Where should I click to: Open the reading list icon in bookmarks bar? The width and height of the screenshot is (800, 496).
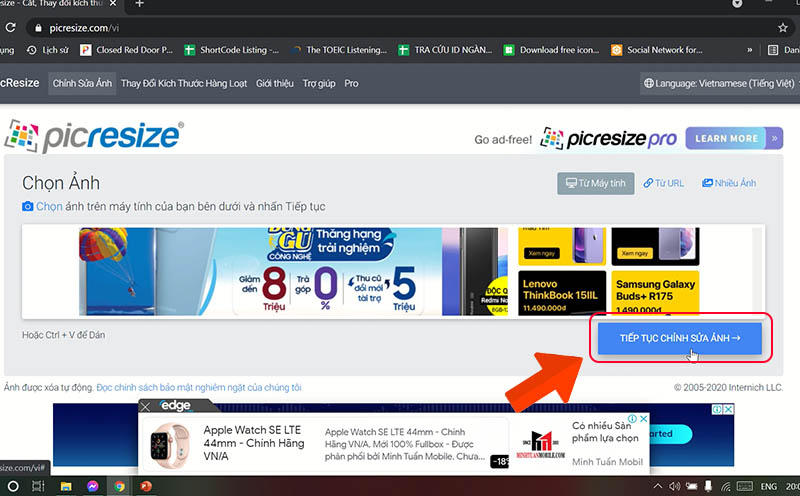coord(773,50)
